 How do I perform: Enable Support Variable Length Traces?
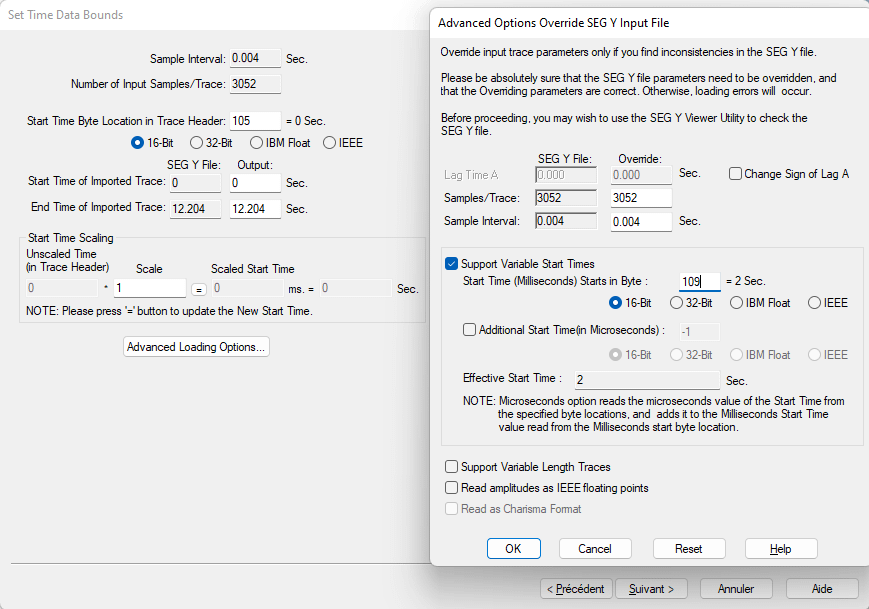(x=452, y=467)
